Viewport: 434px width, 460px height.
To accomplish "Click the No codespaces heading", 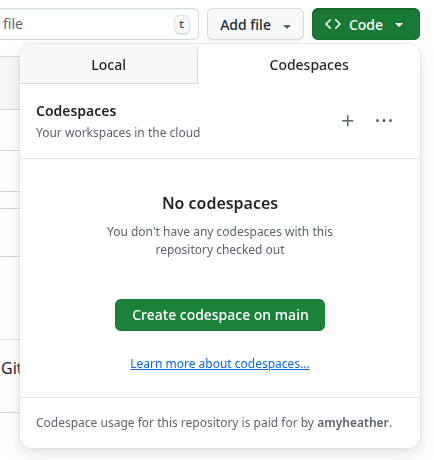I will pos(220,203).
